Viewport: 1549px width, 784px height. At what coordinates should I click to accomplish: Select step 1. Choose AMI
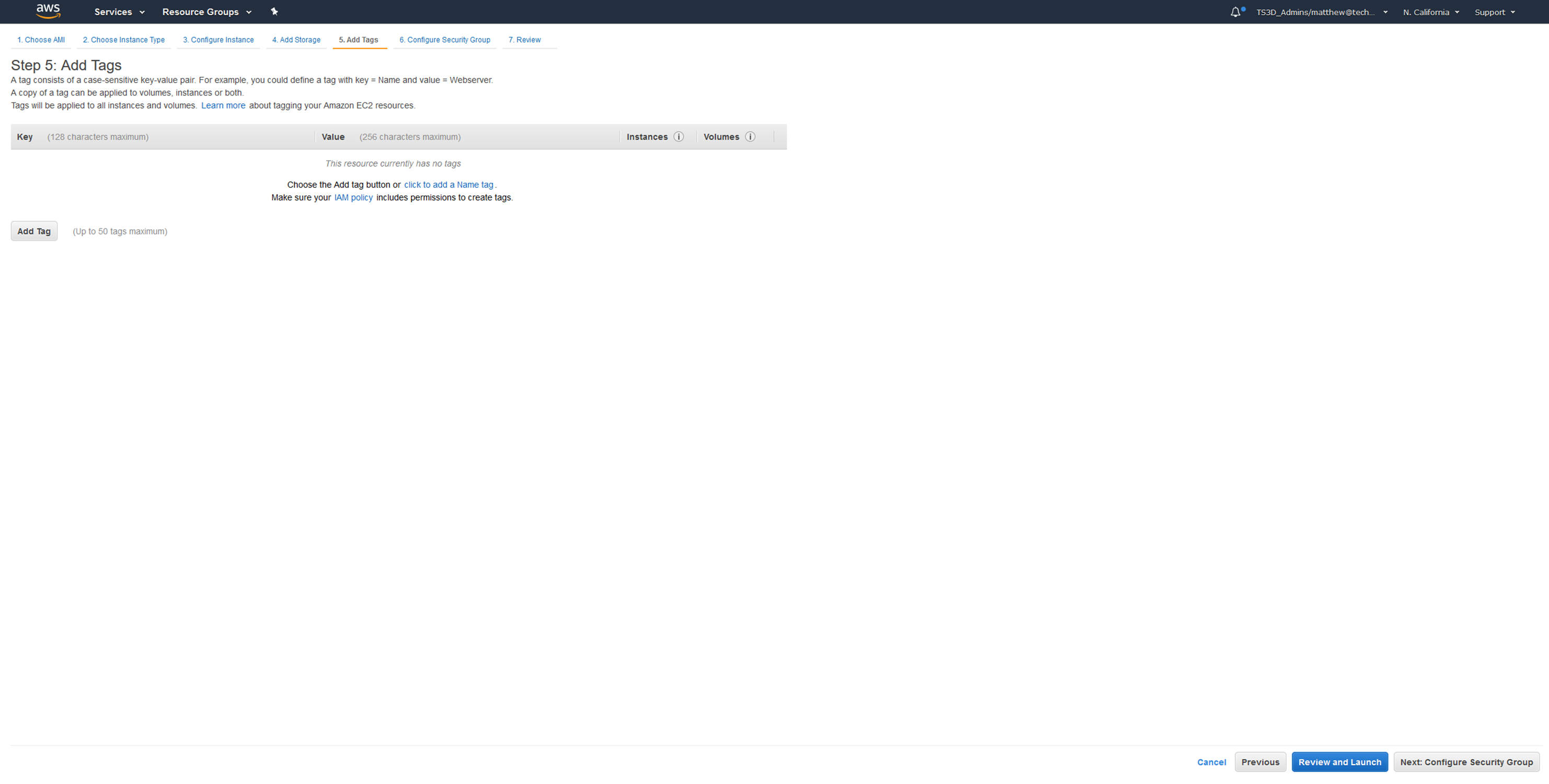click(40, 40)
